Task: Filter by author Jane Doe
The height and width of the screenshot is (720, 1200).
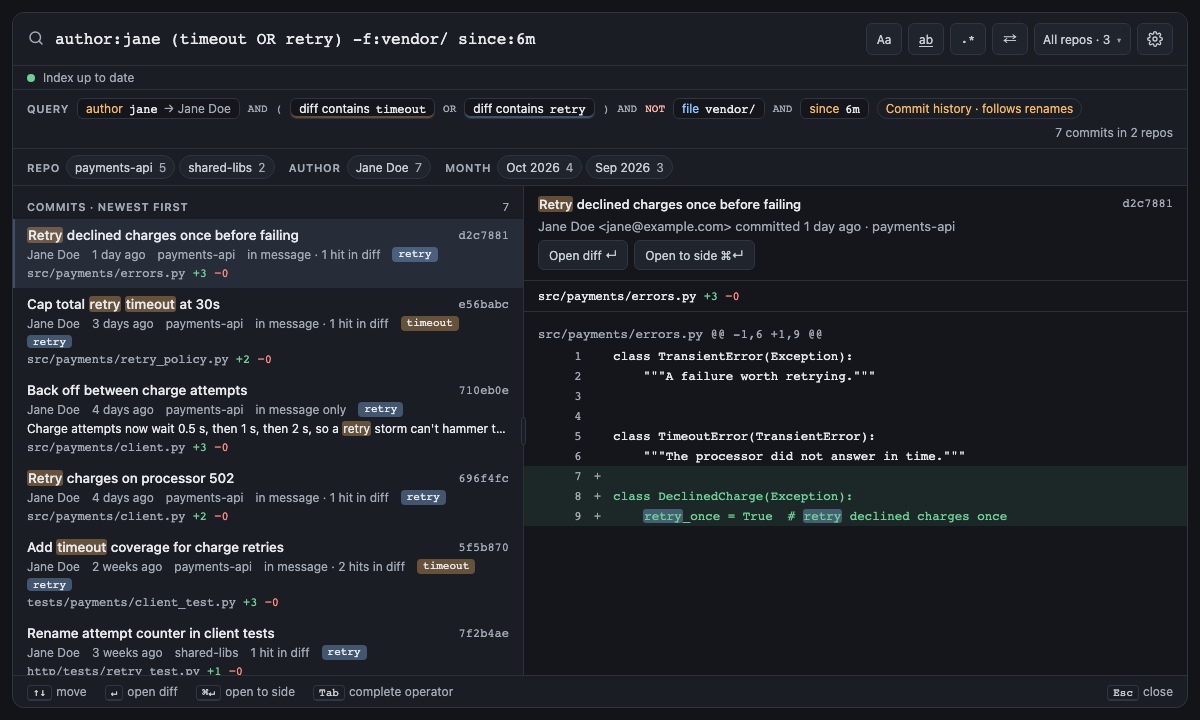Action: [389, 168]
